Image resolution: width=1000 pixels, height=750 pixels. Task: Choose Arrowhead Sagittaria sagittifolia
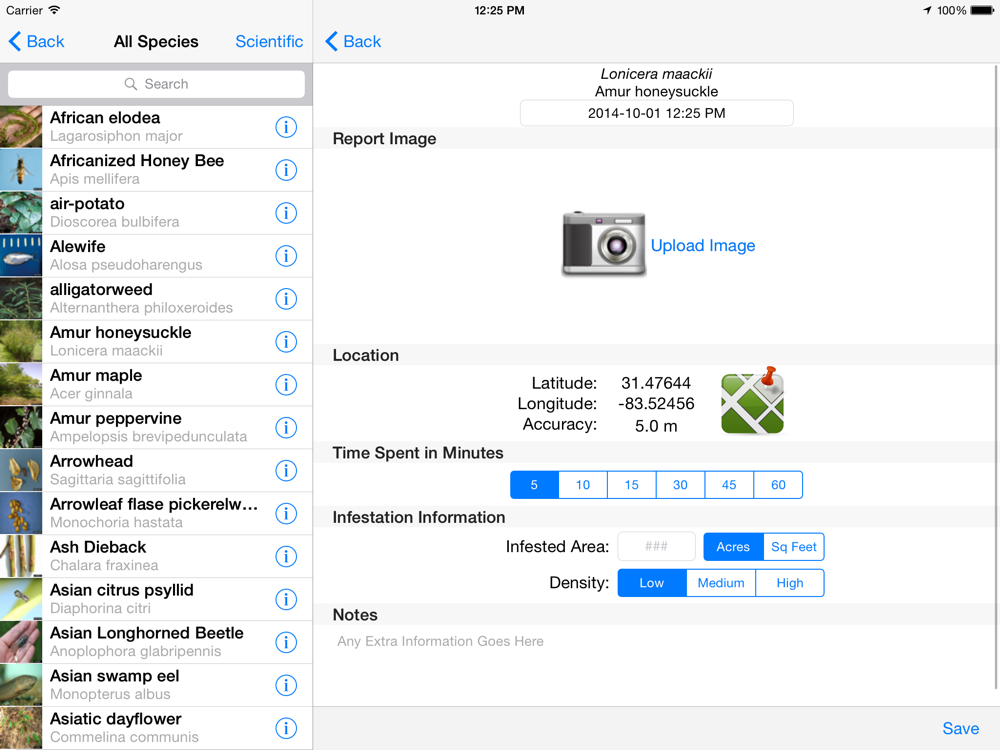(x=156, y=471)
